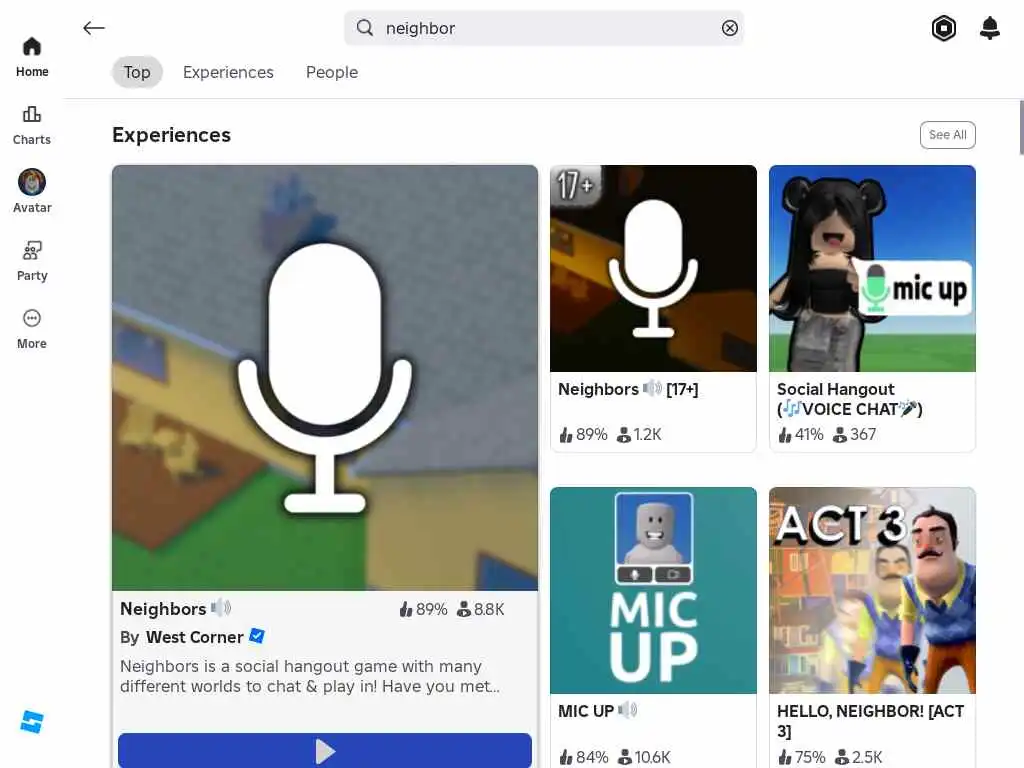Open the Charts section
1024x768 pixels.
point(32,125)
